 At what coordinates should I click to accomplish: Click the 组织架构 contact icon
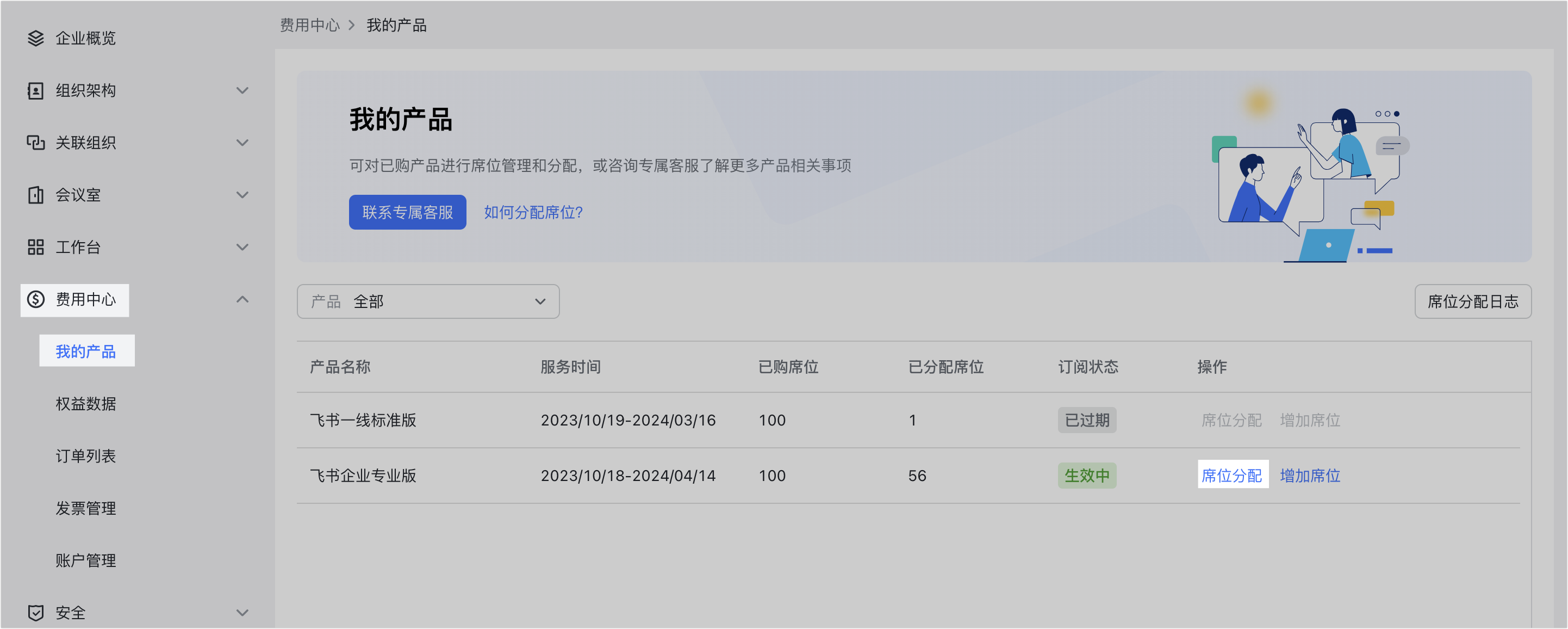click(36, 91)
